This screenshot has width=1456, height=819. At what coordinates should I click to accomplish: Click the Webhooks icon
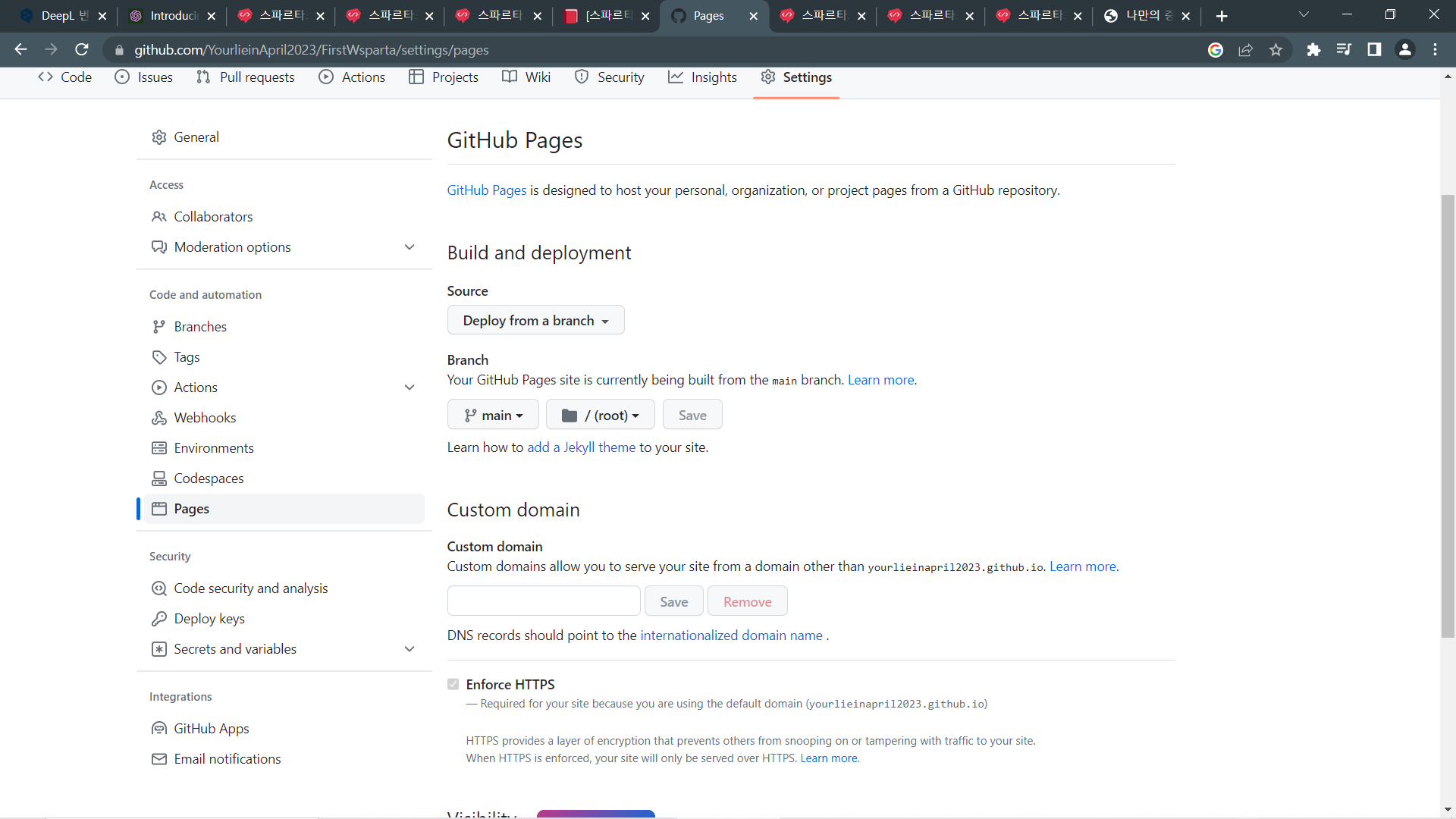[159, 418]
